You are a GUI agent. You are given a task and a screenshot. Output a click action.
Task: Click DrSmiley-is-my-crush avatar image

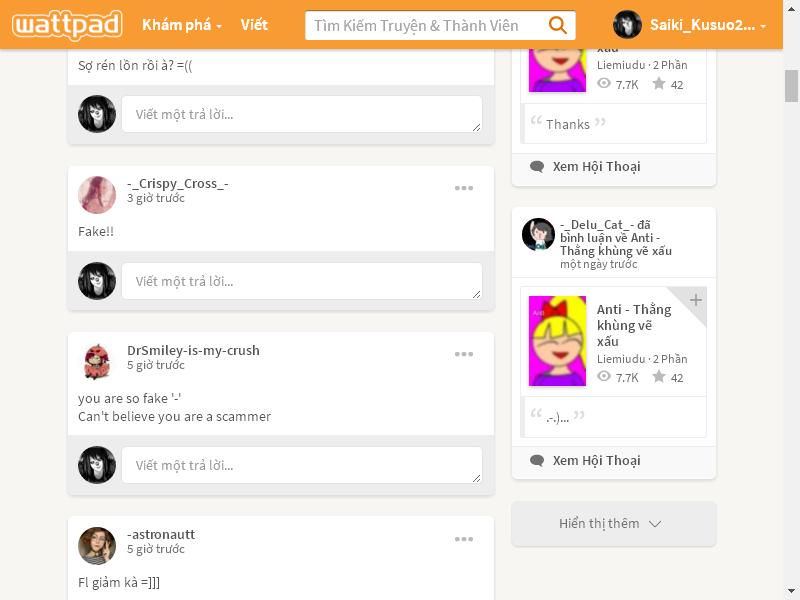(97, 361)
